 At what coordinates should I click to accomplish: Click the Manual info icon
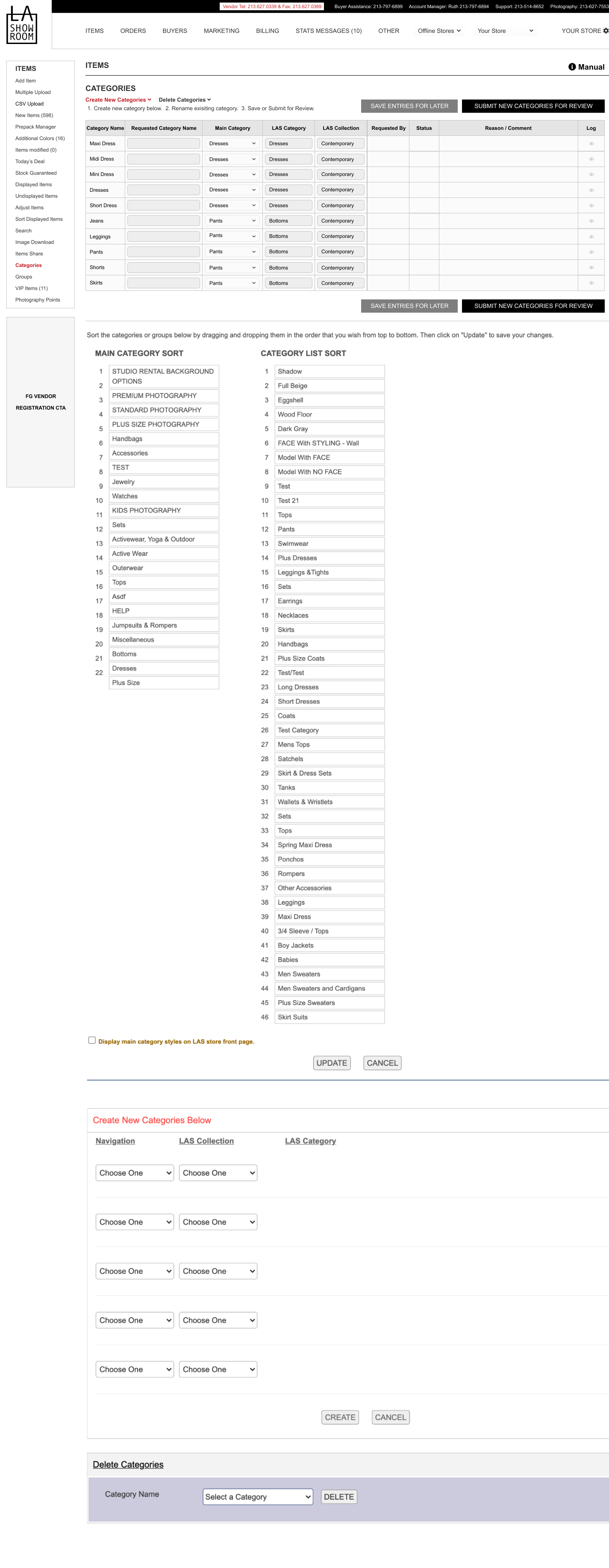(572, 67)
